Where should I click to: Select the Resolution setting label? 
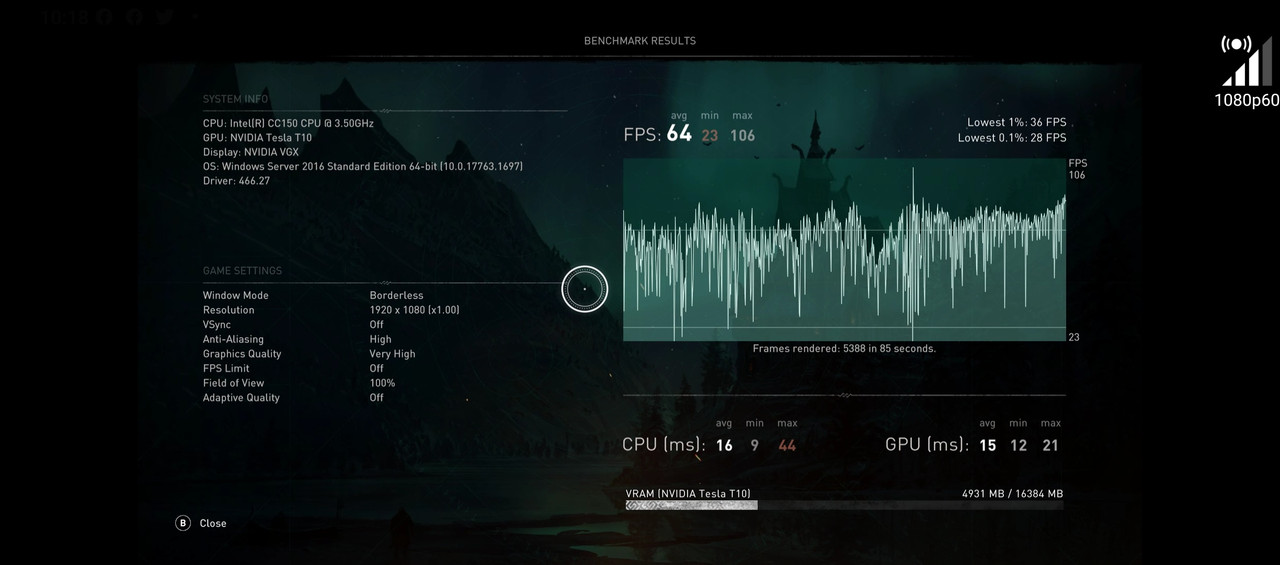click(229, 310)
